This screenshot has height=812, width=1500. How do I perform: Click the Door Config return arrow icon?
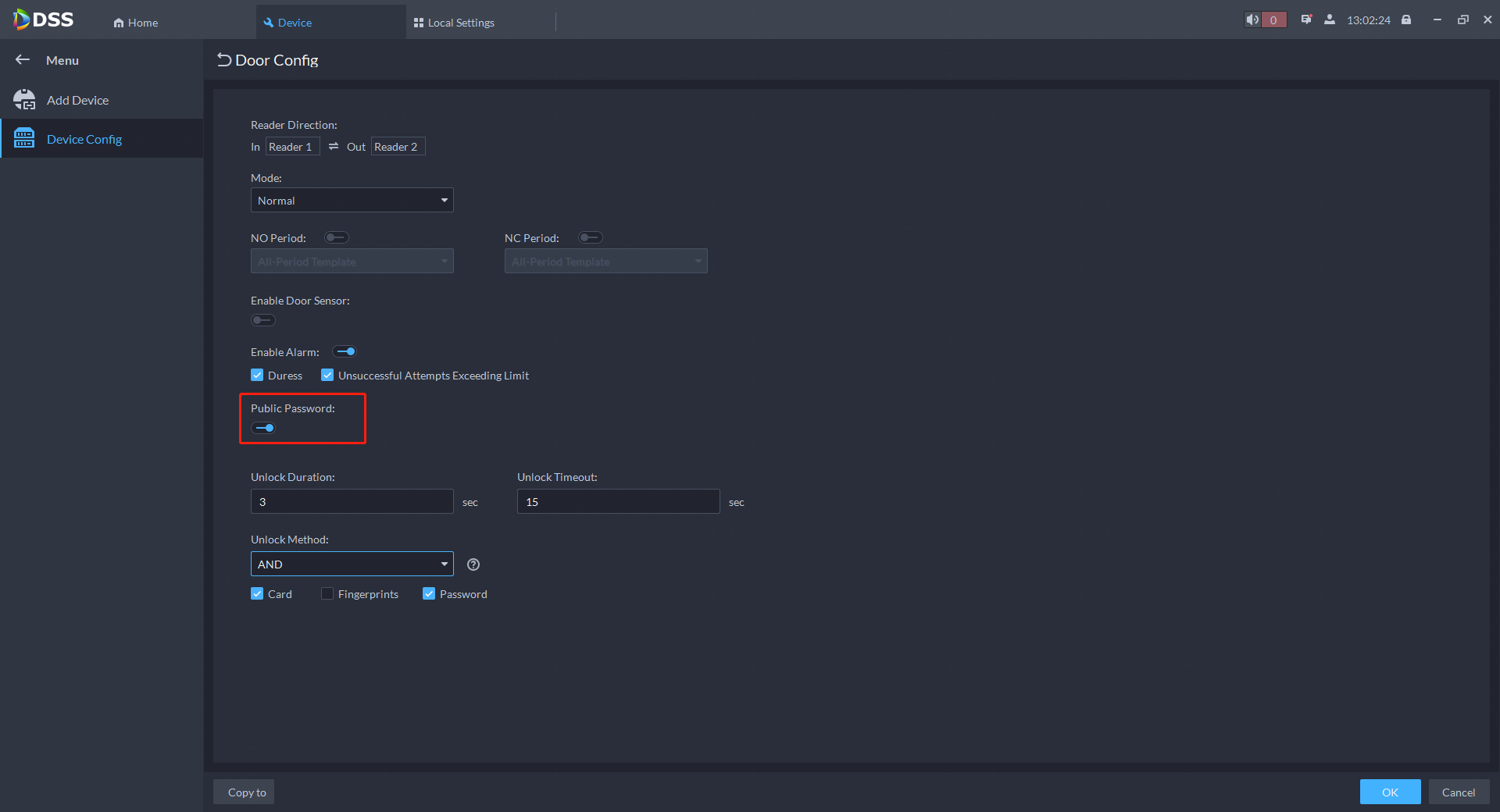coord(223,60)
